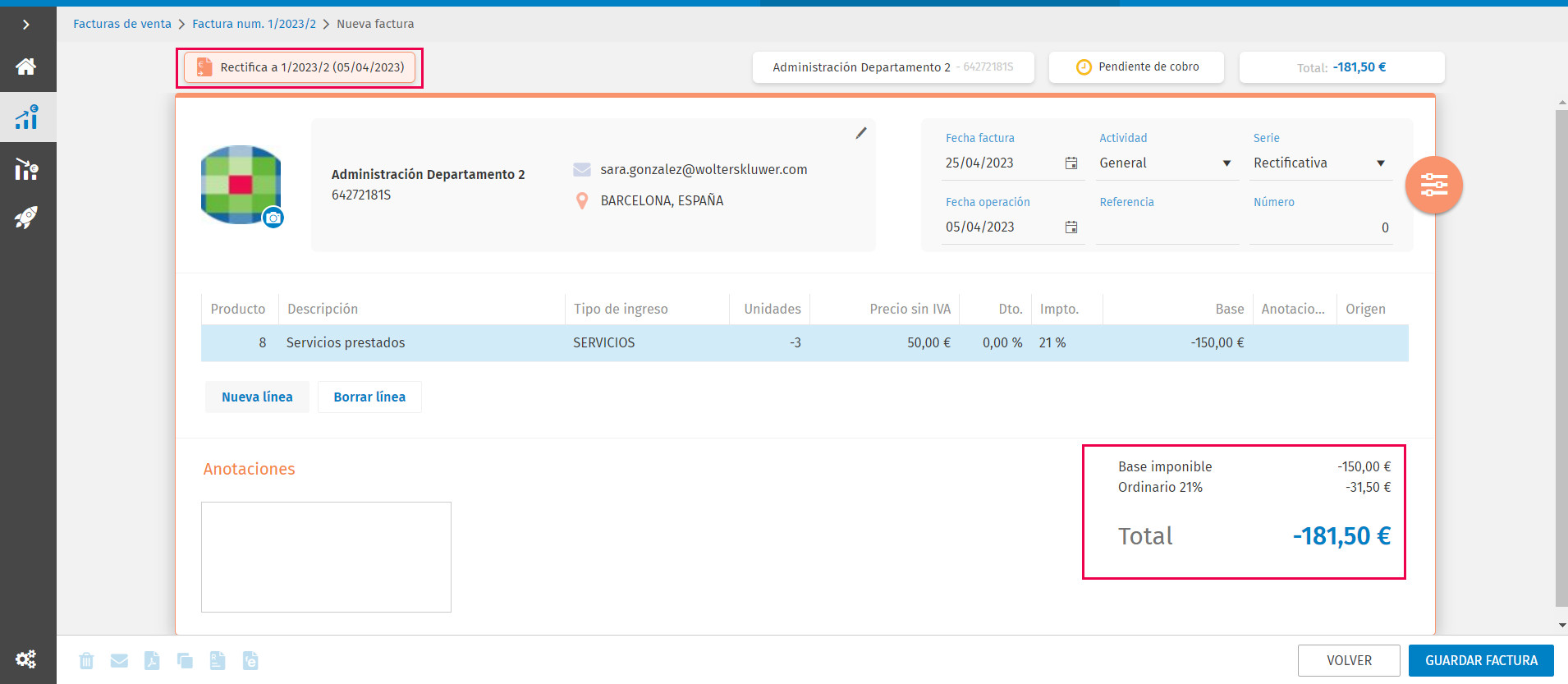This screenshot has height=684, width=1568.
Task: Click GUARDAR FACTURA button
Action: (1481, 660)
